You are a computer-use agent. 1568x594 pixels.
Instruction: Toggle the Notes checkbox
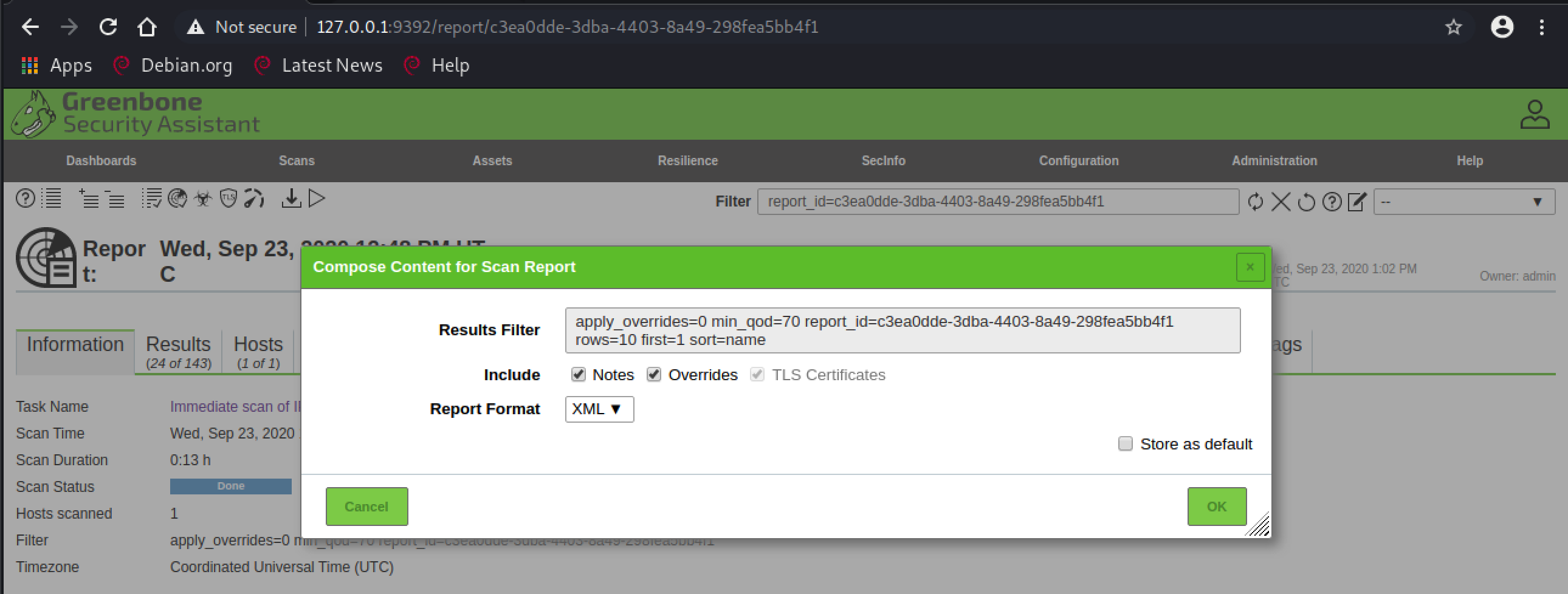578,375
